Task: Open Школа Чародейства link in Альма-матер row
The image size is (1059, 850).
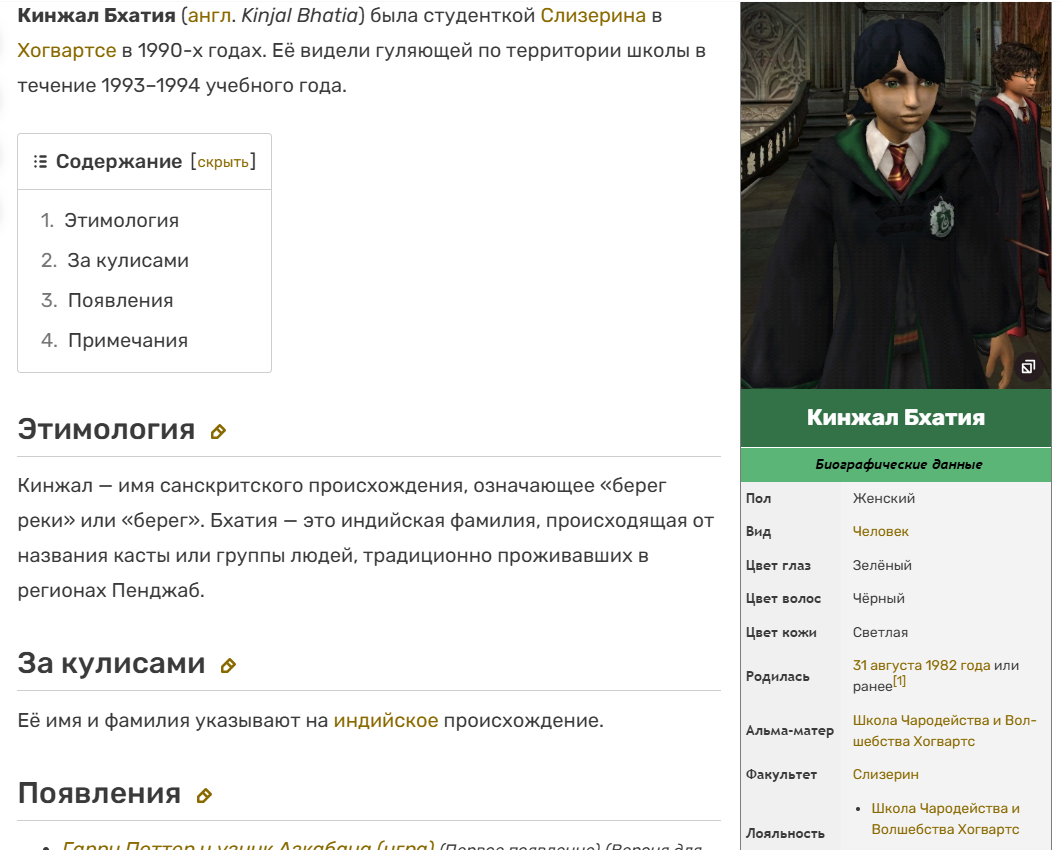Action: click(x=944, y=731)
